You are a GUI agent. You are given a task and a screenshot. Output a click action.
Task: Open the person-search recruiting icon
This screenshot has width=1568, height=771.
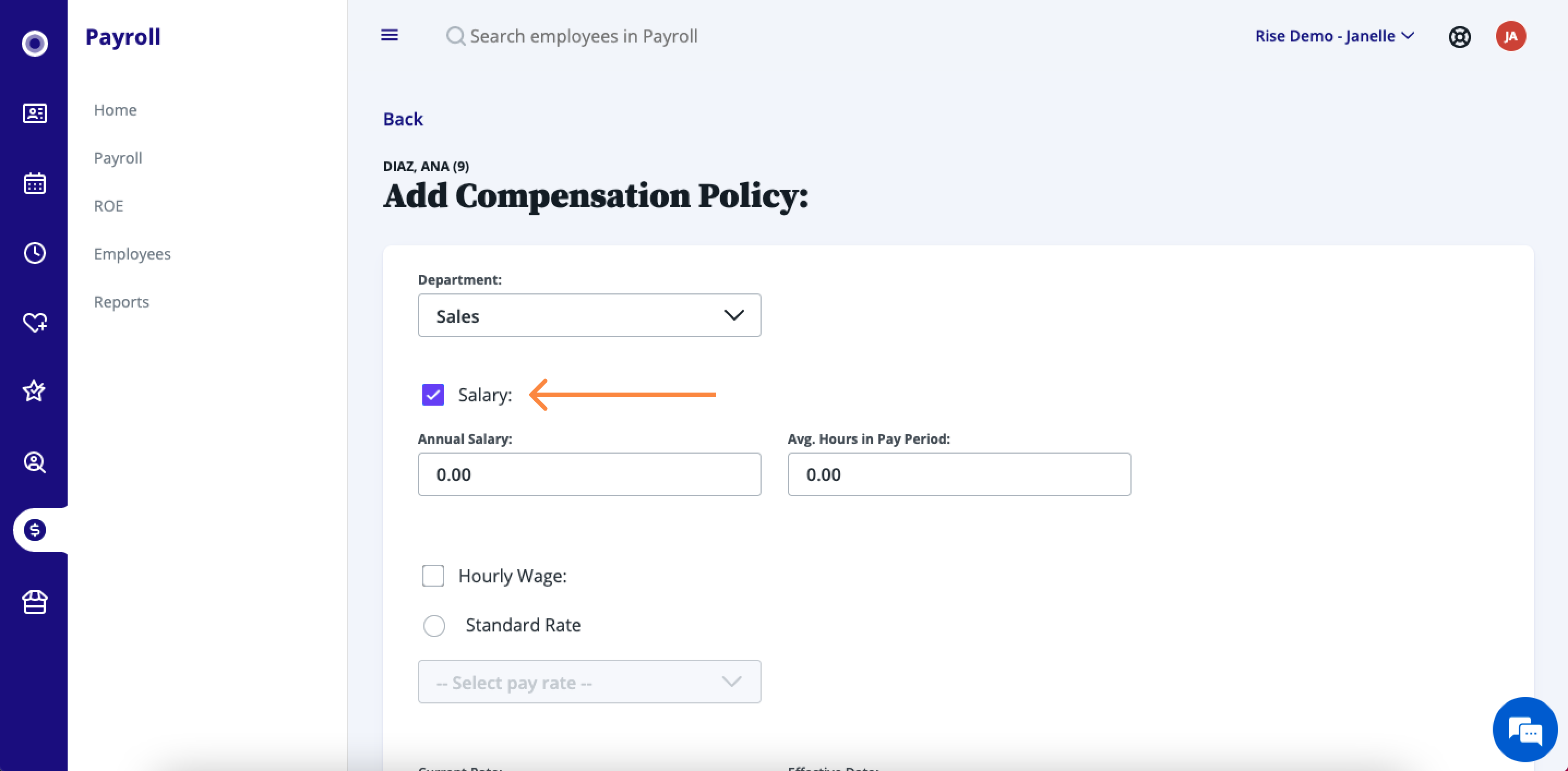(x=35, y=462)
